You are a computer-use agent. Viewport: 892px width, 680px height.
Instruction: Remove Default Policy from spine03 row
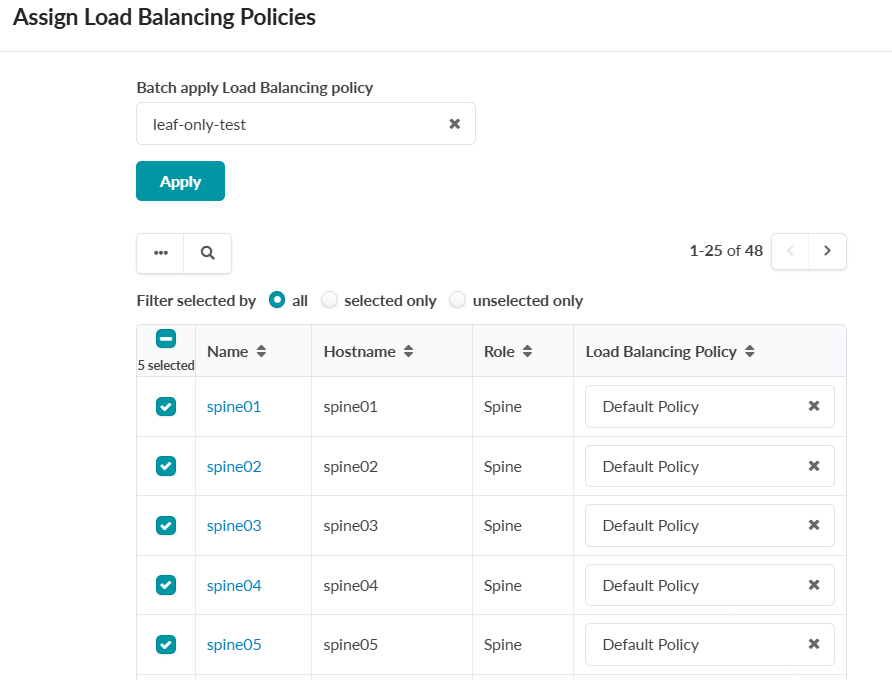[x=814, y=525]
